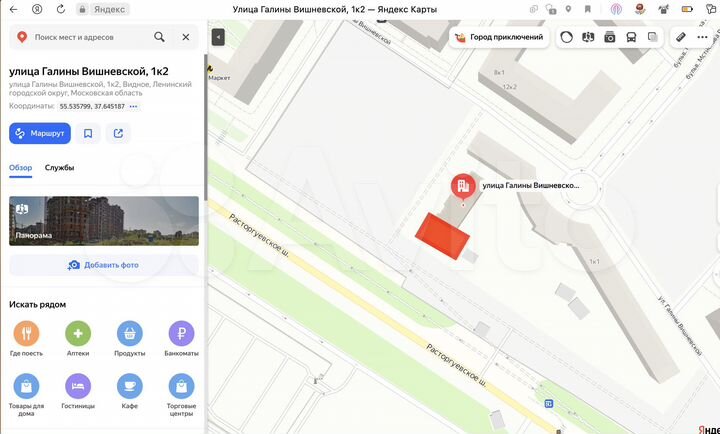Image resolution: width=720 pixels, height=434 pixels.
Task: Search nearby Торговые центры
Action: 181,395
